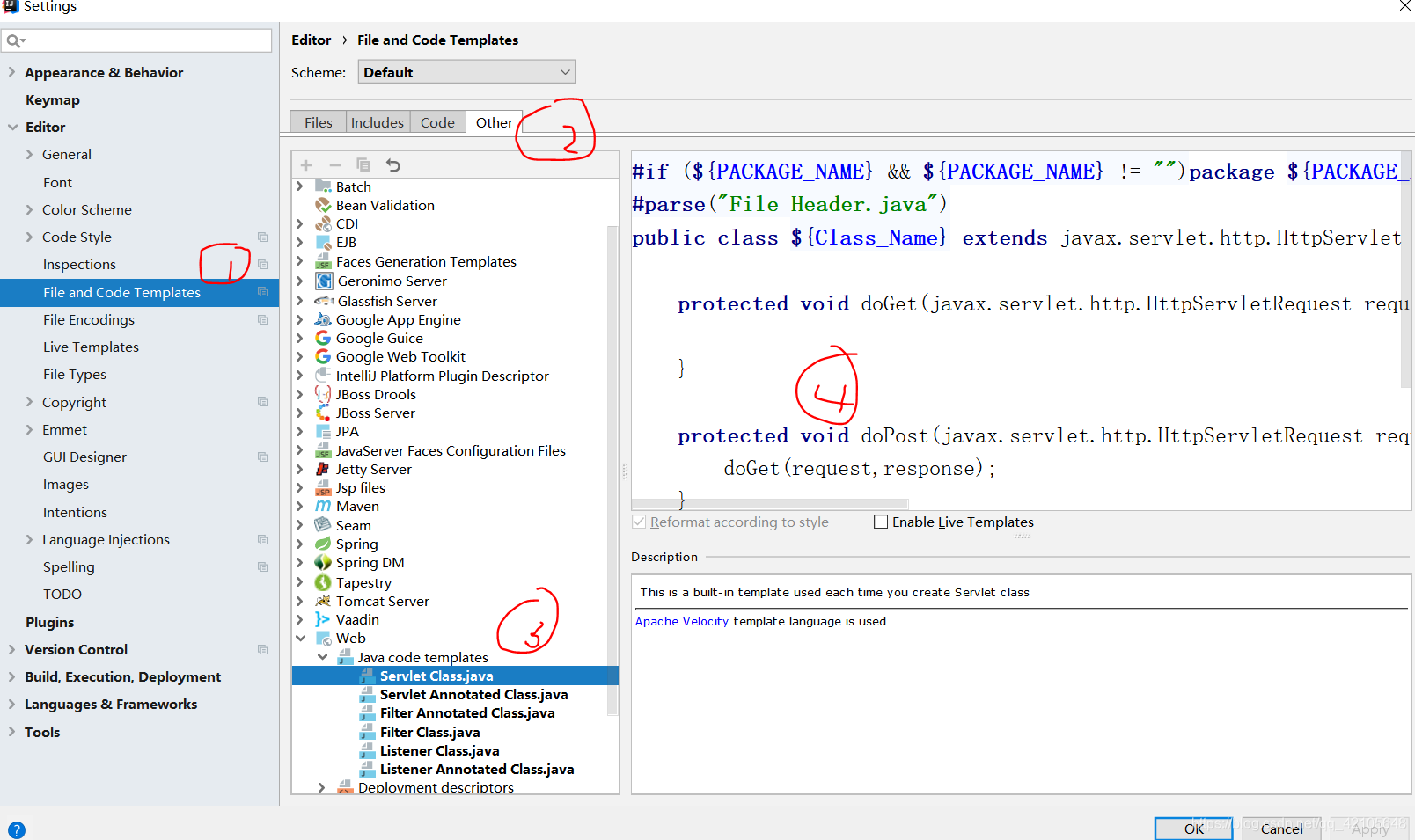
Task: Click the Seam icon
Action: pos(323,525)
